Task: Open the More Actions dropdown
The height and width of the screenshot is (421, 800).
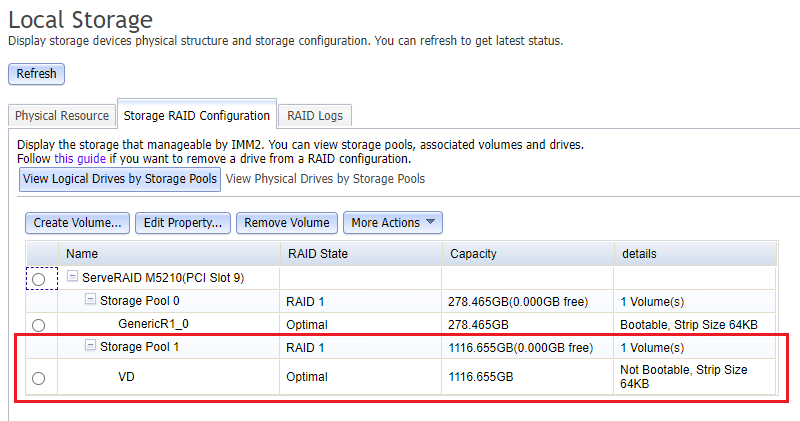Action: (392, 222)
